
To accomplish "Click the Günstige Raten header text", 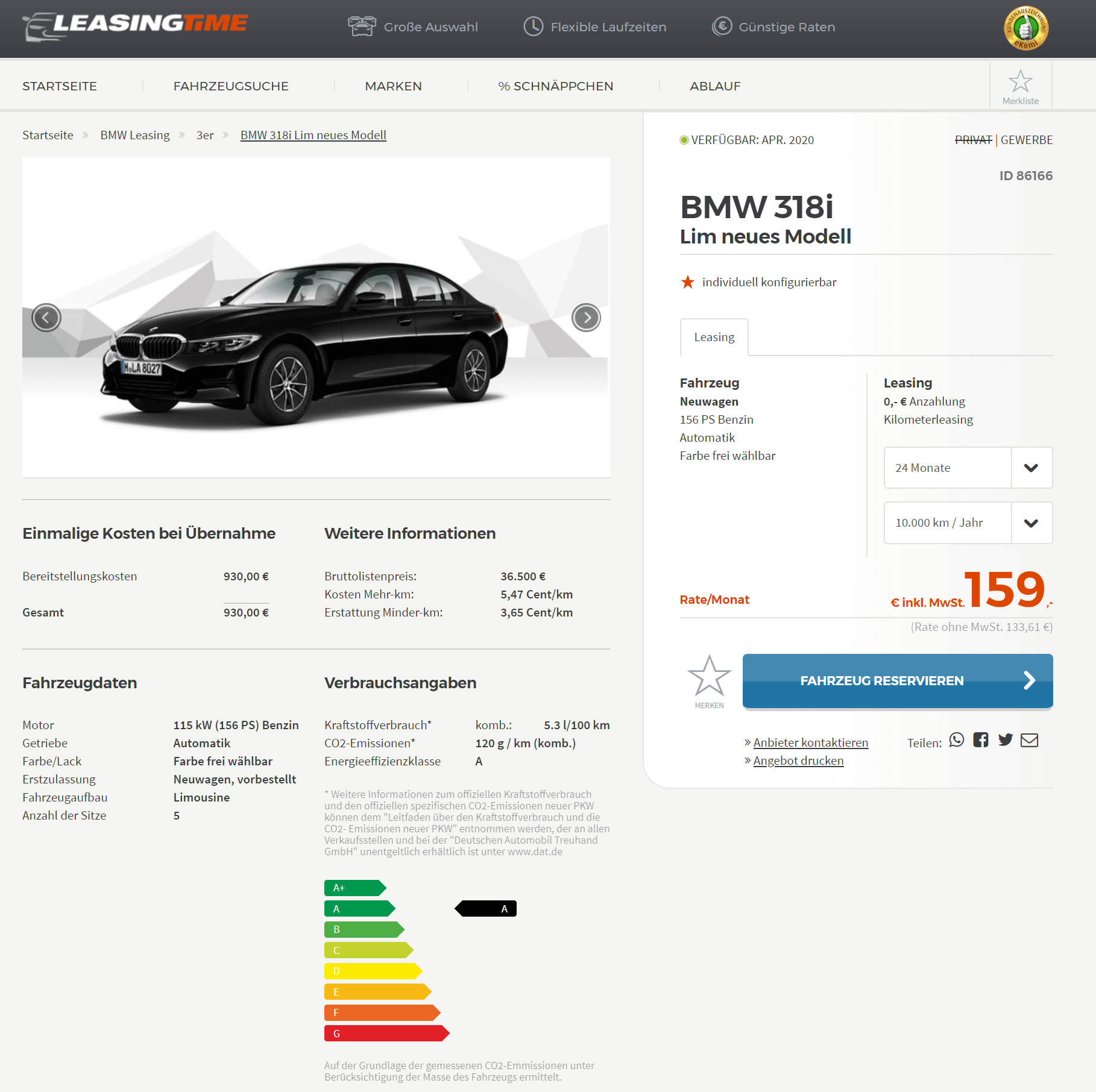I will tap(787, 27).
